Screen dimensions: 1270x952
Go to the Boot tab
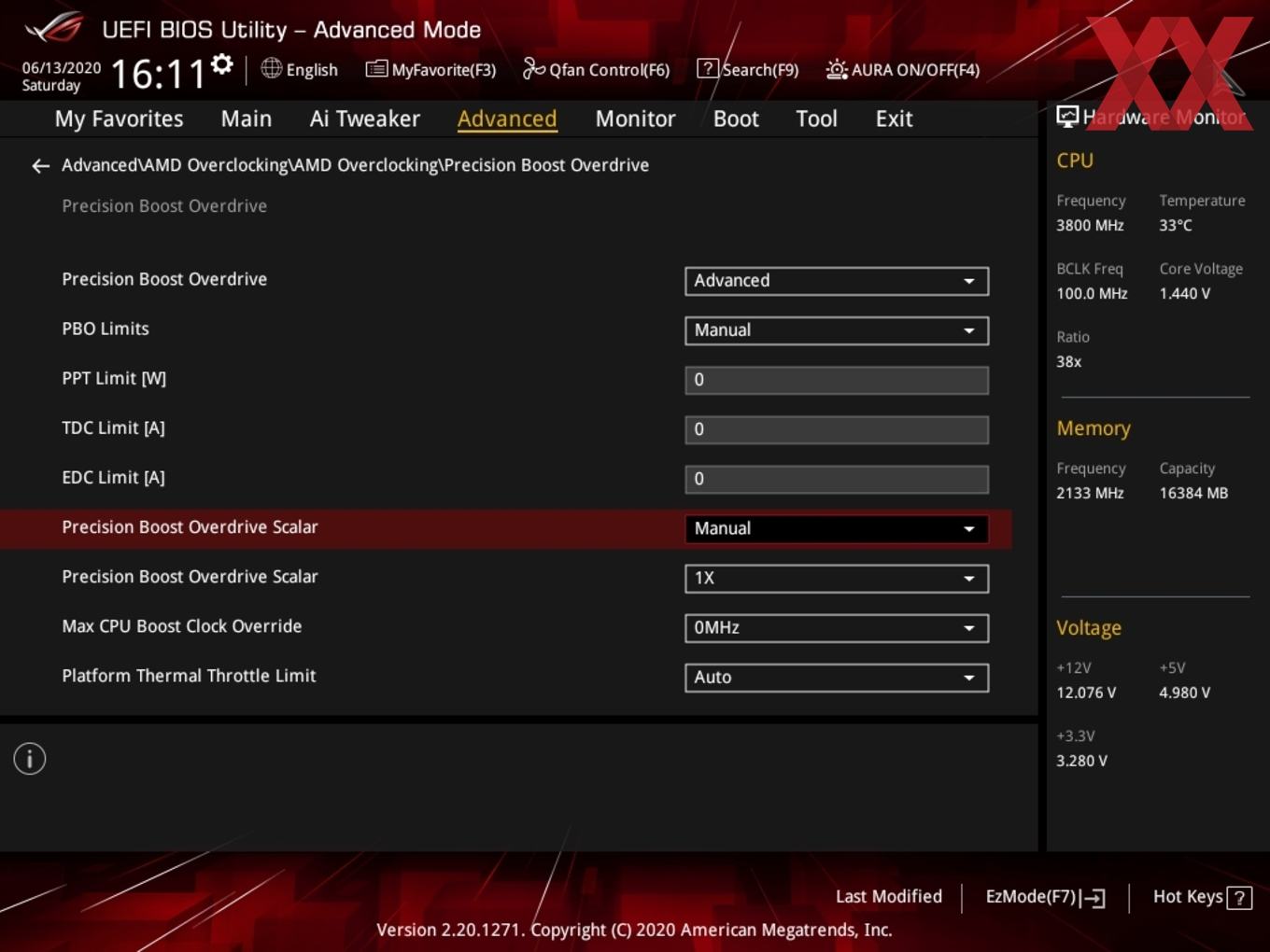(736, 119)
